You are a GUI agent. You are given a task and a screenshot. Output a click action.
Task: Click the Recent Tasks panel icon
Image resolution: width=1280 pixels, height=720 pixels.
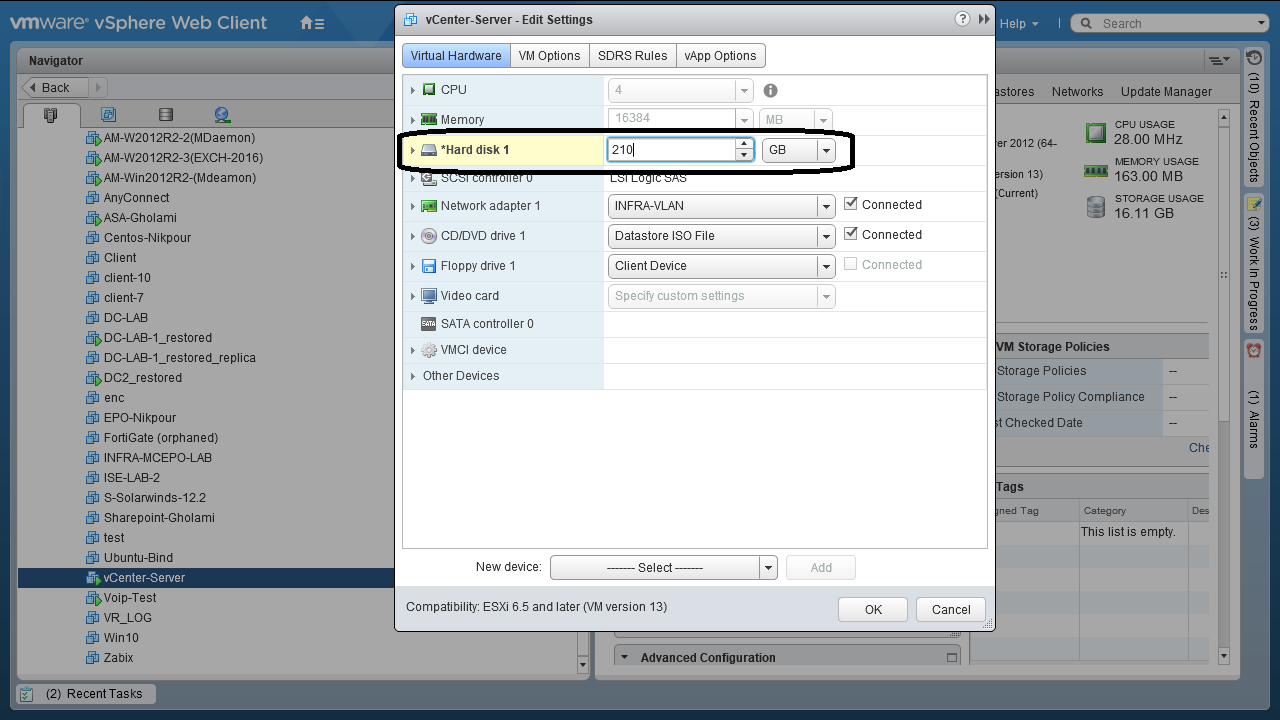[27, 694]
